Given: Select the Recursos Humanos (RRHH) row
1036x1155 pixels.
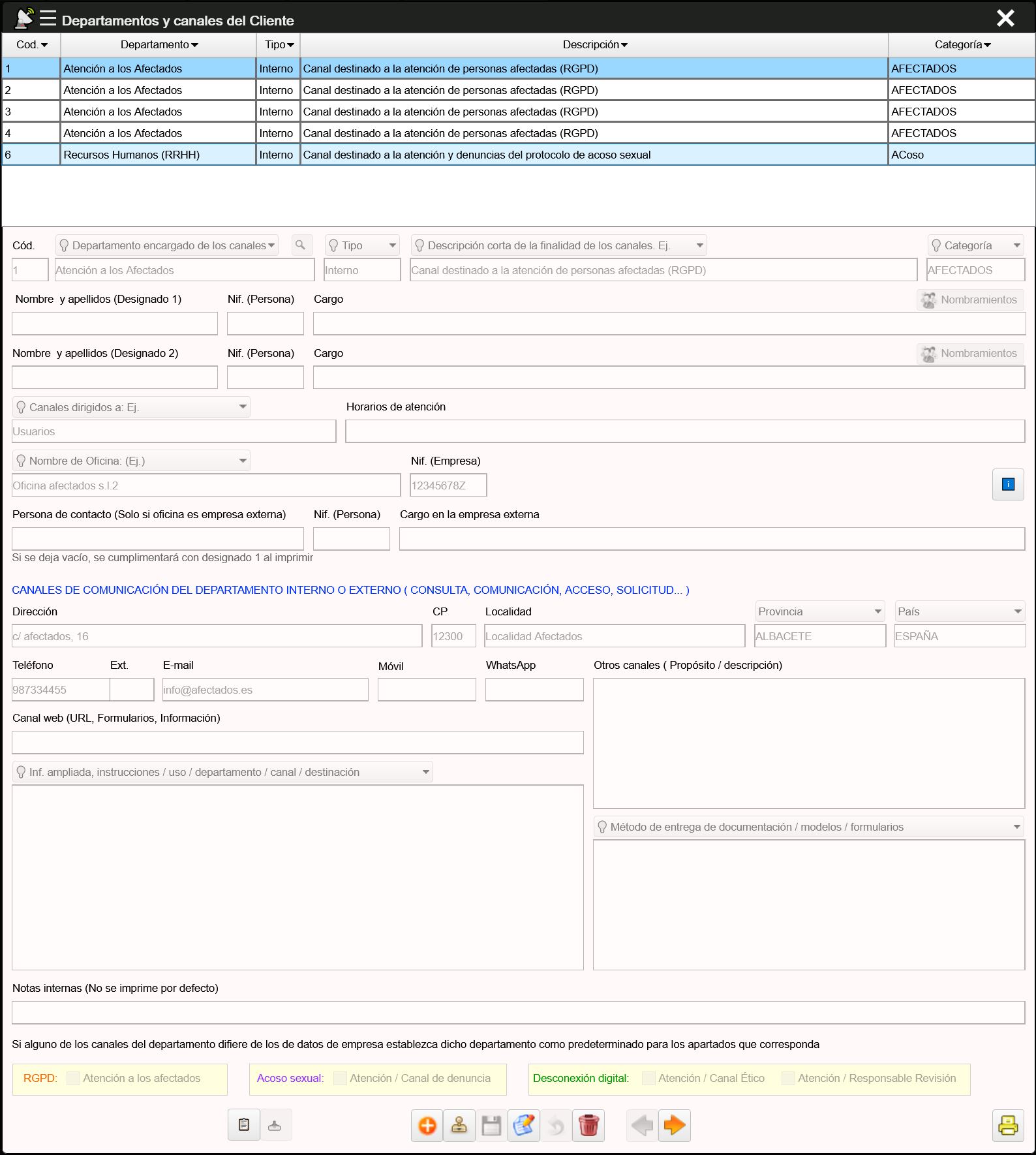Looking at the screenshot, I should point(519,155).
